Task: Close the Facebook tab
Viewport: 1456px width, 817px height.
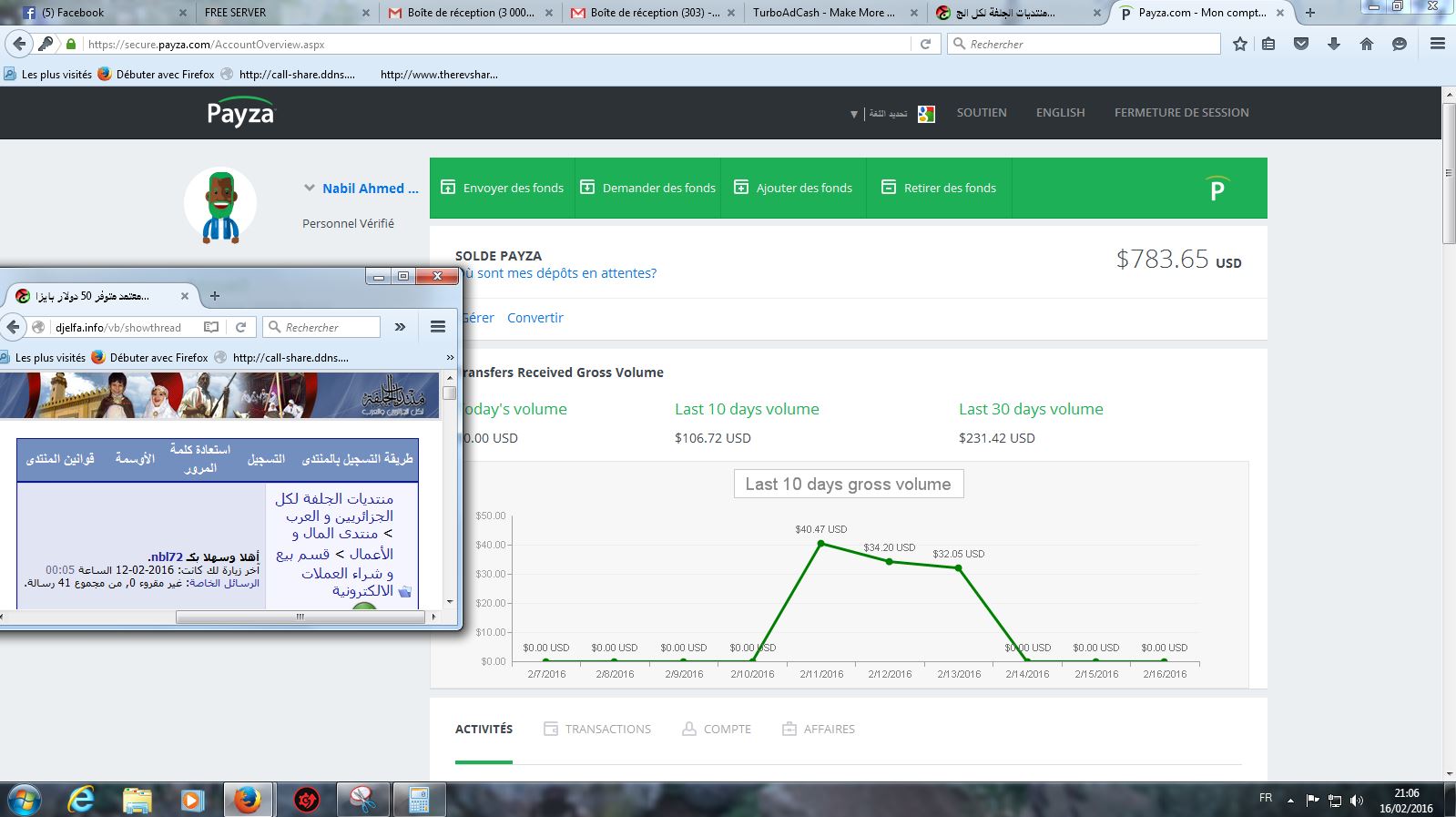Action: (x=183, y=13)
